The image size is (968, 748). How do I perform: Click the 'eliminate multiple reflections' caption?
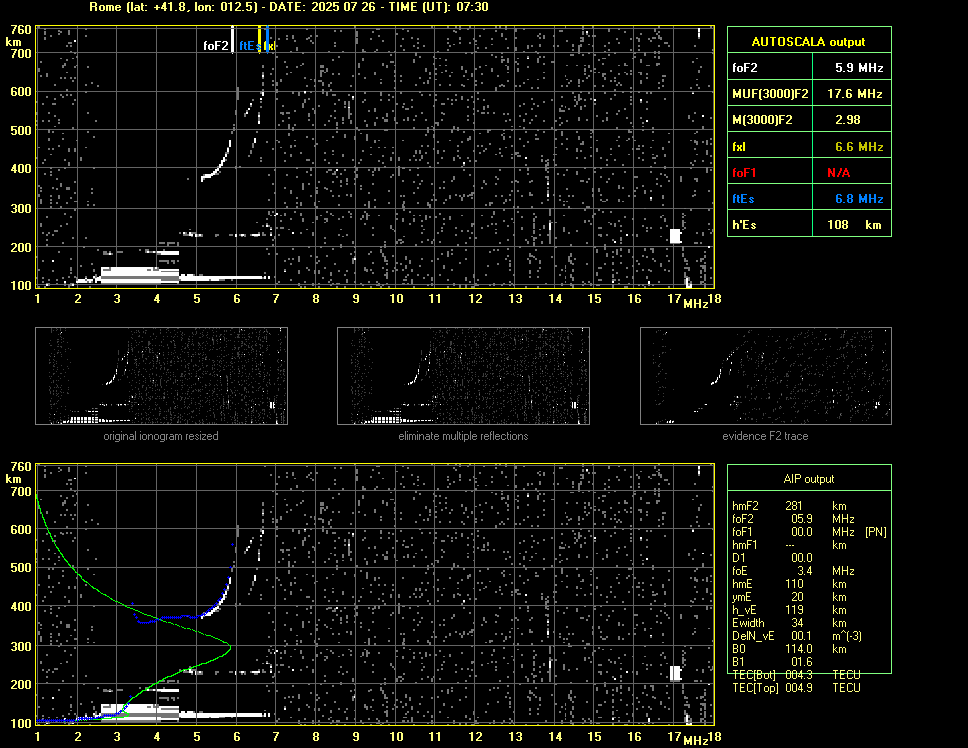point(463,436)
